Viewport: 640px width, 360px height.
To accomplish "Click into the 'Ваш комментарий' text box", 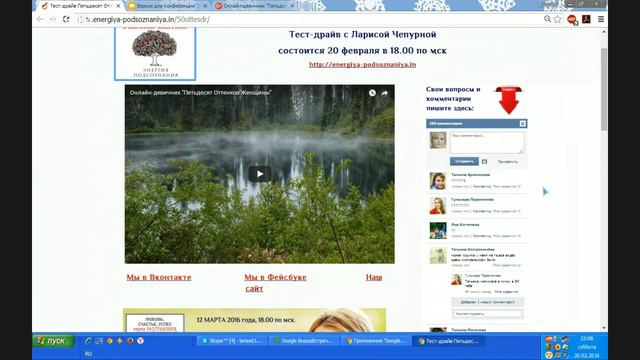I will (487, 143).
